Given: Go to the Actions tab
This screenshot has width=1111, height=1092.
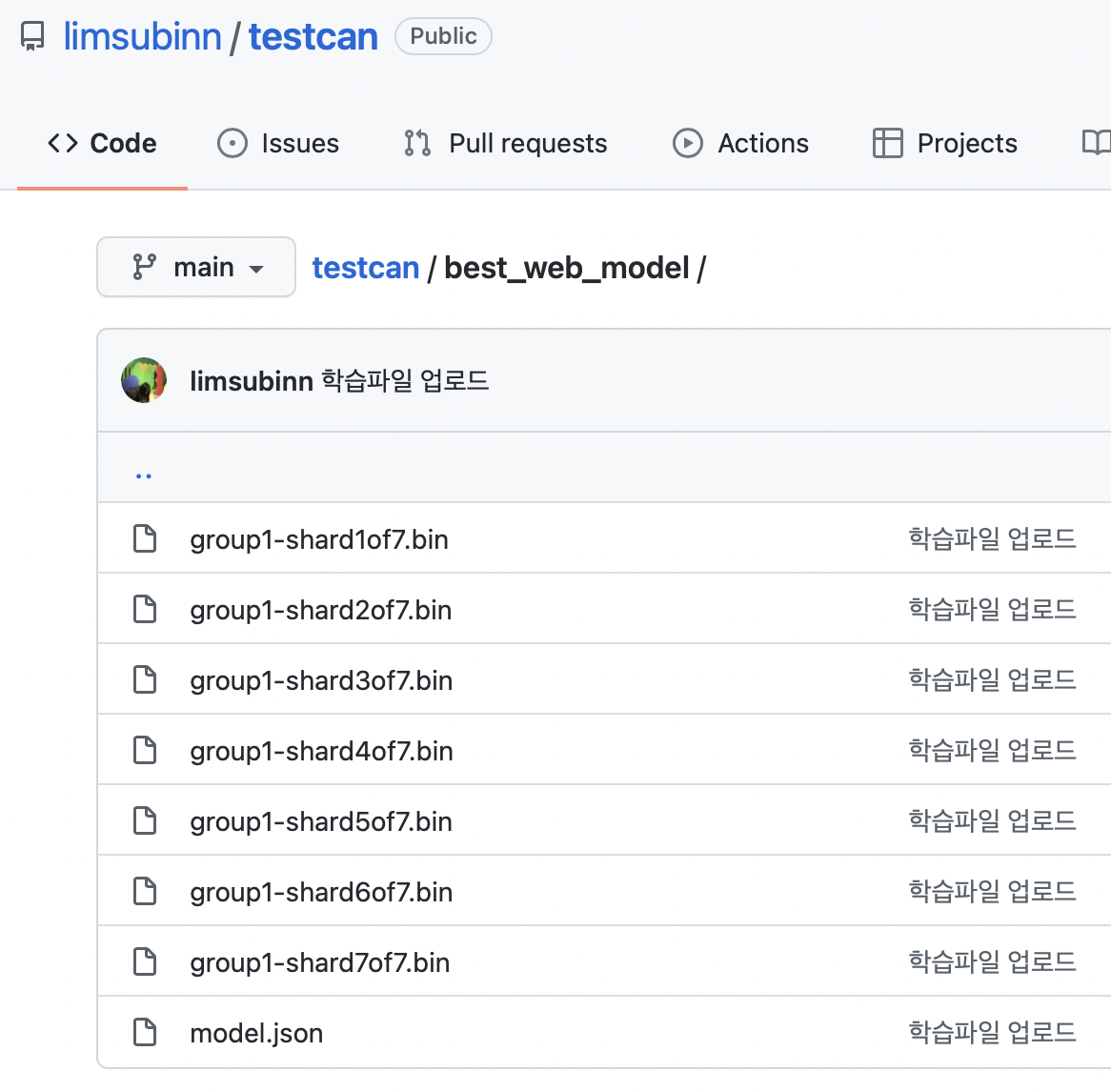Looking at the screenshot, I should pos(740,143).
